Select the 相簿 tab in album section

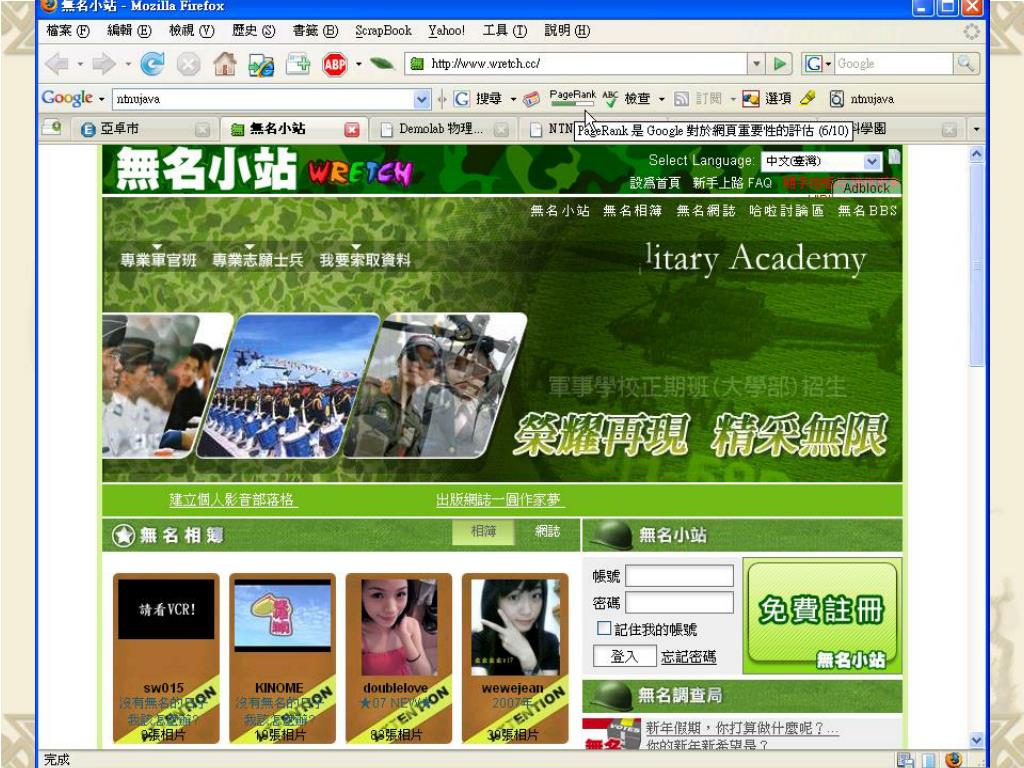tap(483, 532)
